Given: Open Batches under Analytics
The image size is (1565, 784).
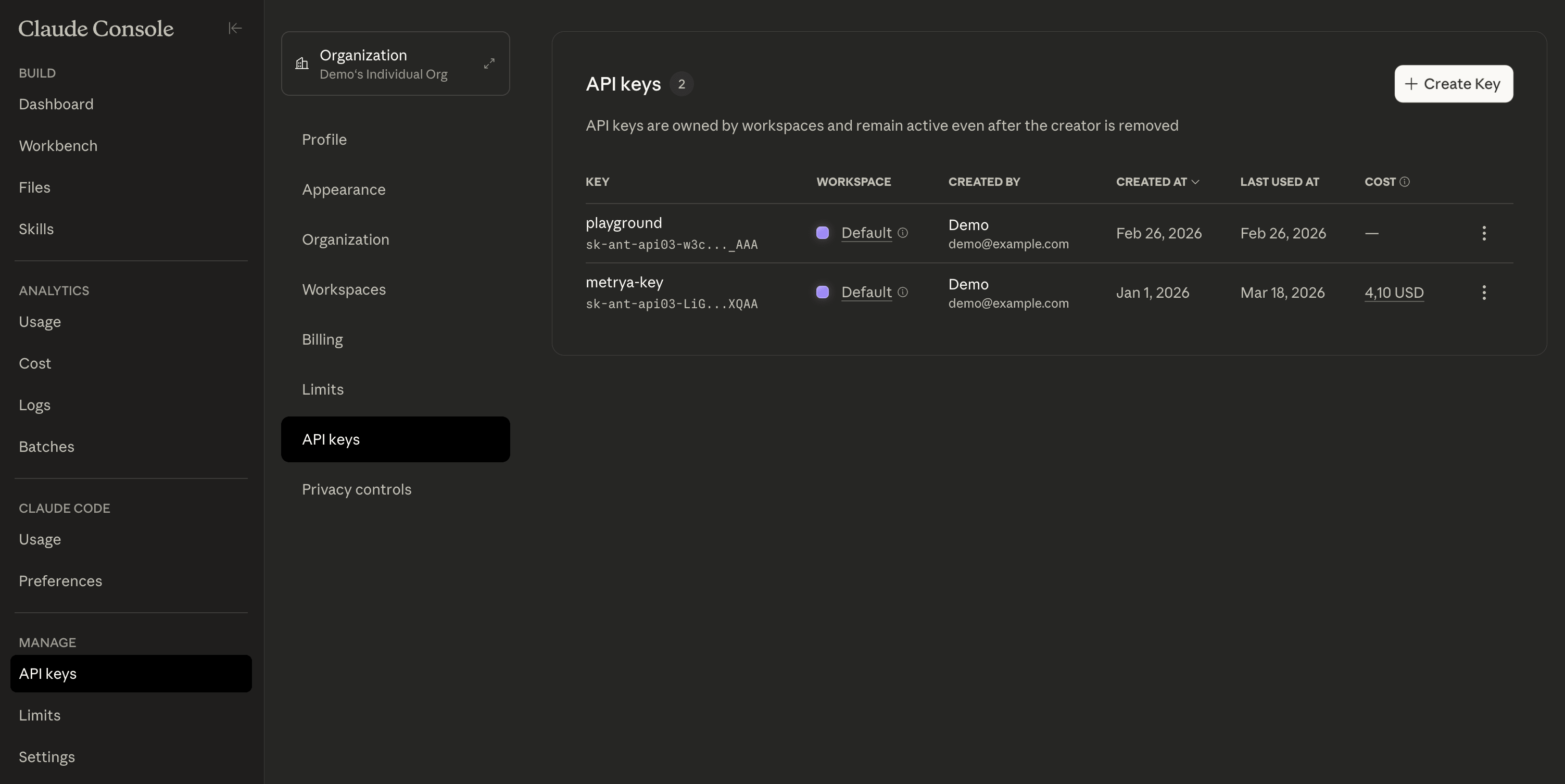Looking at the screenshot, I should [46, 446].
